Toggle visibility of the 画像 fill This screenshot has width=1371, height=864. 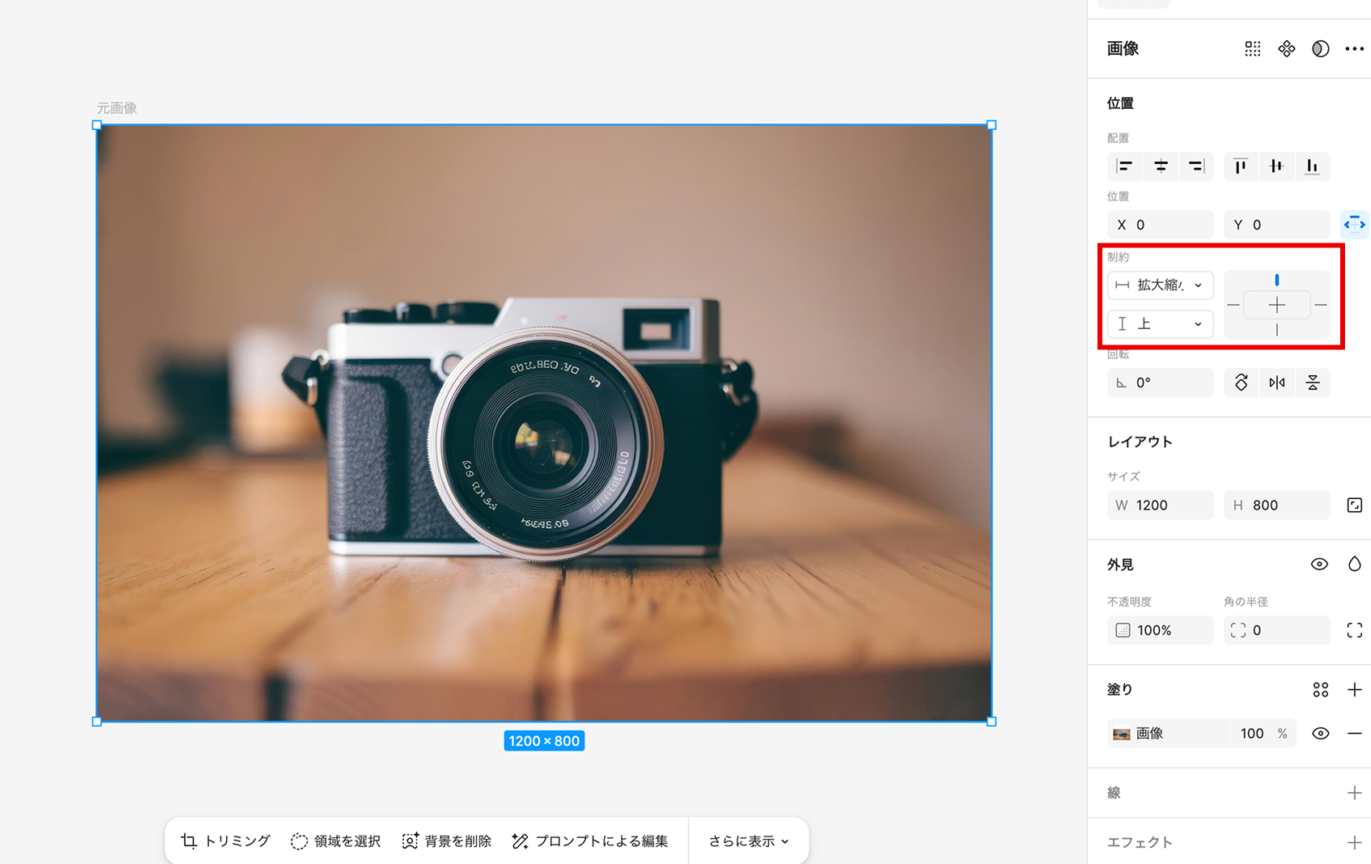[1320, 733]
